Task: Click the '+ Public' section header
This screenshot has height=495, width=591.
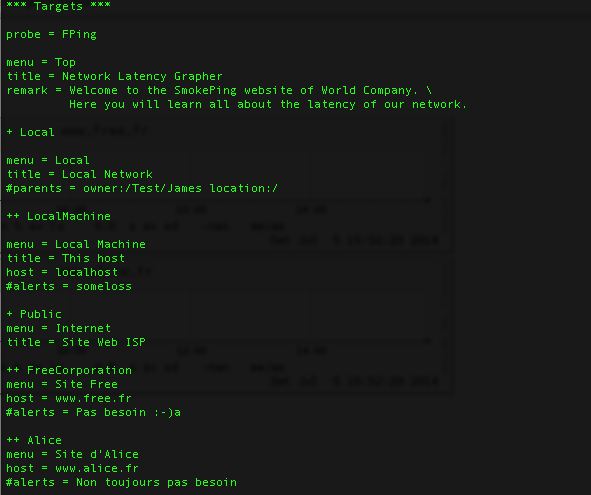Action: [x=34, y=314]
